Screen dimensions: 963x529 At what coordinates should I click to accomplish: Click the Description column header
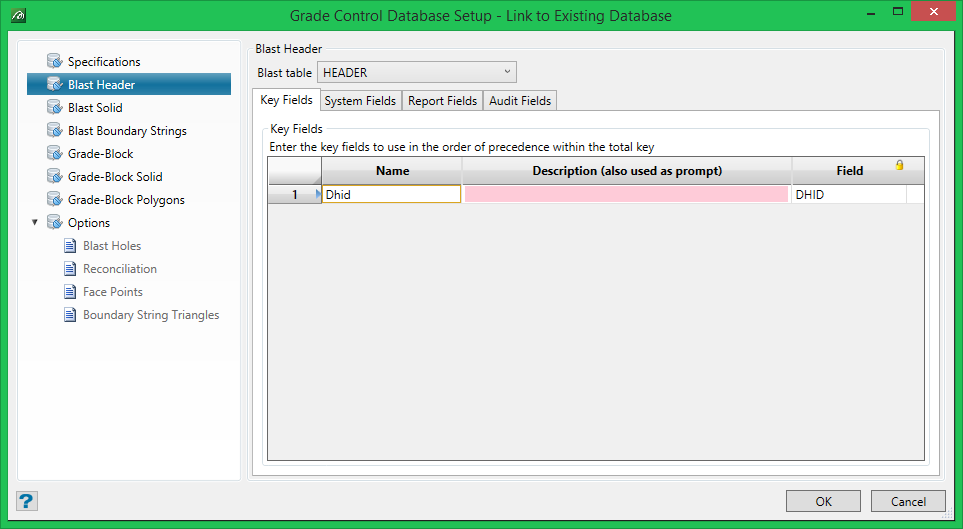[x=627, y=171]
